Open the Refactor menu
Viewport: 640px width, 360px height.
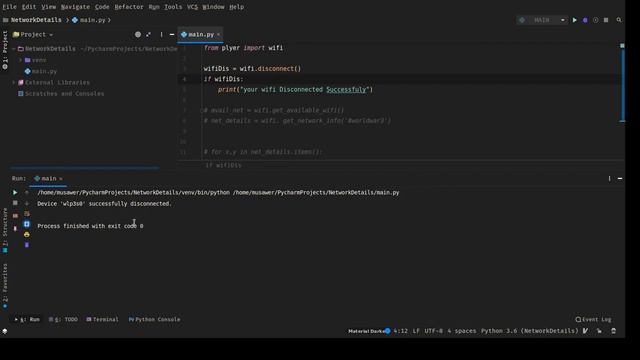129,7
